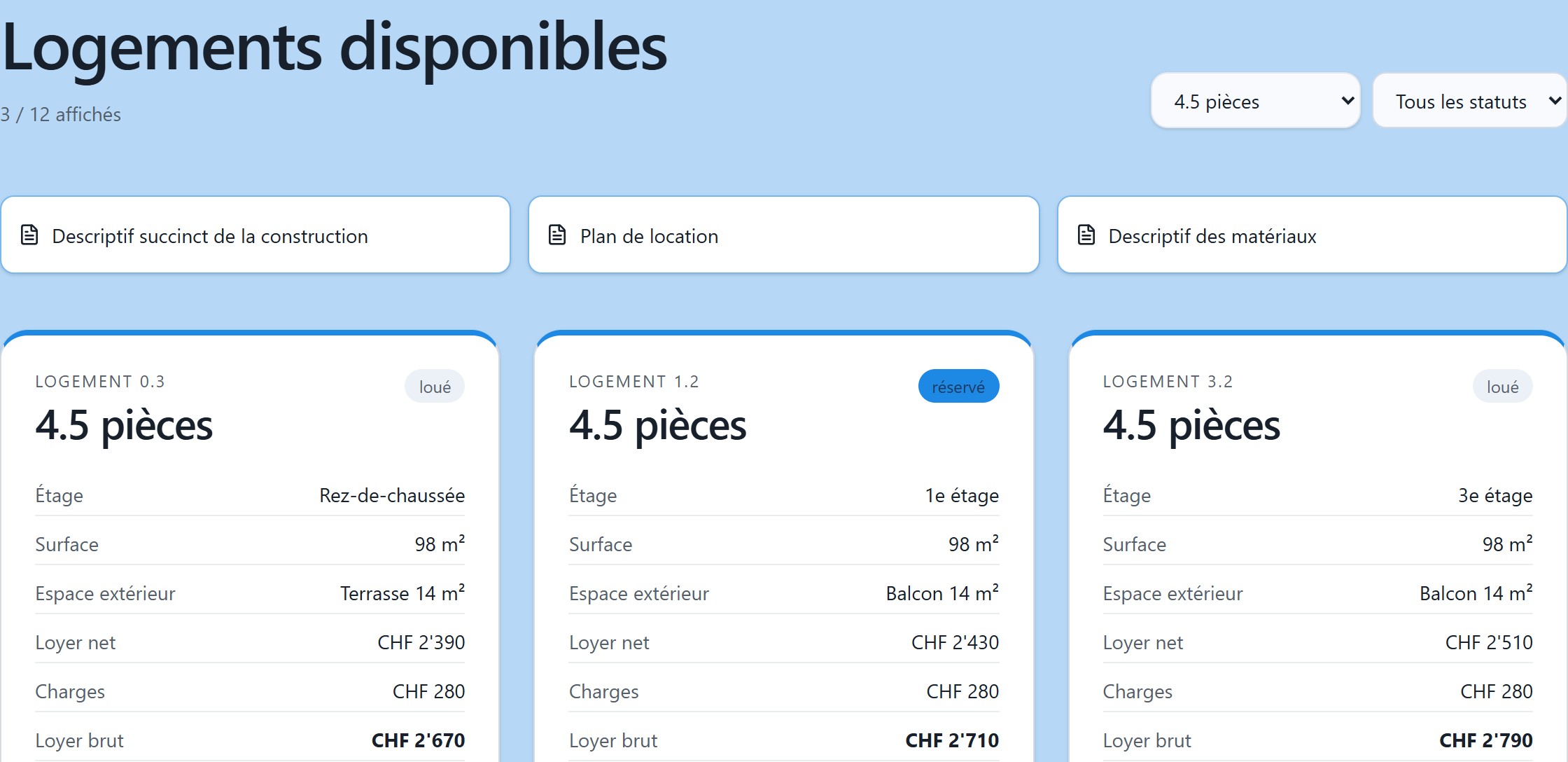This screenshot has height=762, width=1568.
Task: Click 98 m² surface in Logement 3.2
Action: pyautogui.click(x=1508, y=543)
